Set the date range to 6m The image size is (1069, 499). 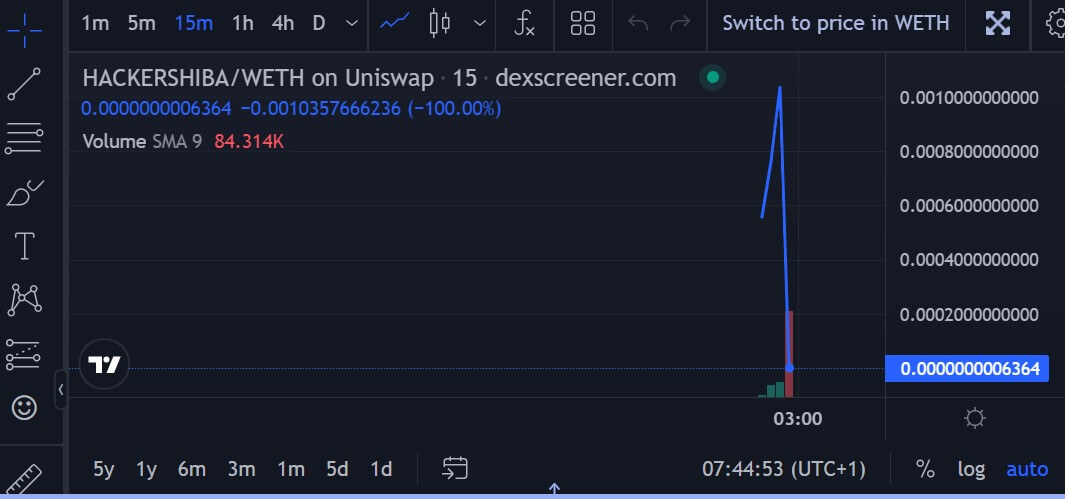(x=192, y=469)
